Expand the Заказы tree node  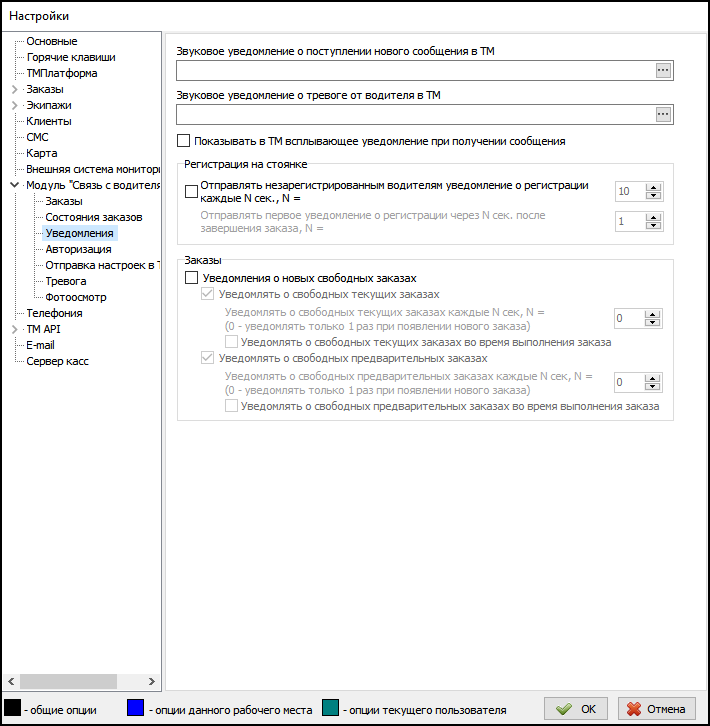click(x=14, y=90)
